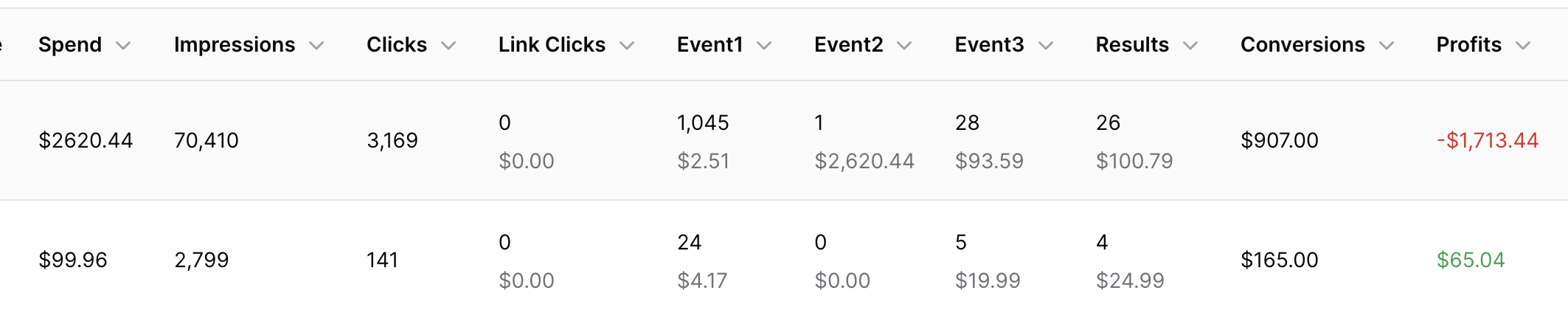Image resolution: width=1568 pixels, height=310 pixels.
Task: Click the $907.00 conversions value
Action: pos(1279,140)
